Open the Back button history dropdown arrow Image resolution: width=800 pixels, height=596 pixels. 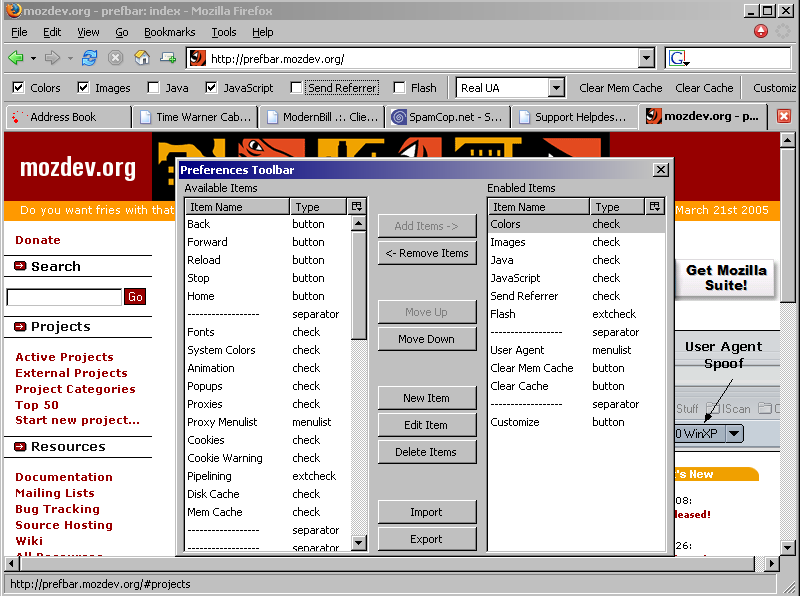click(33, 59)
